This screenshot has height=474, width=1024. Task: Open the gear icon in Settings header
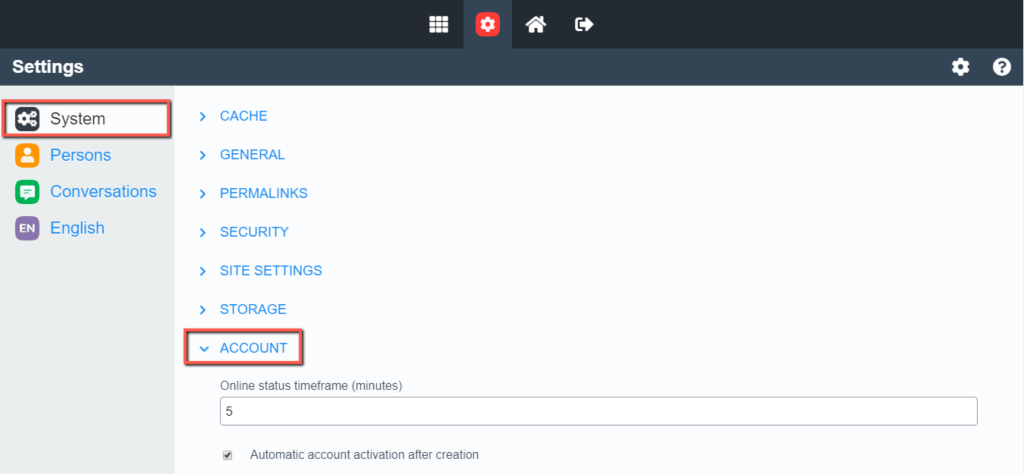click(960, 67)
